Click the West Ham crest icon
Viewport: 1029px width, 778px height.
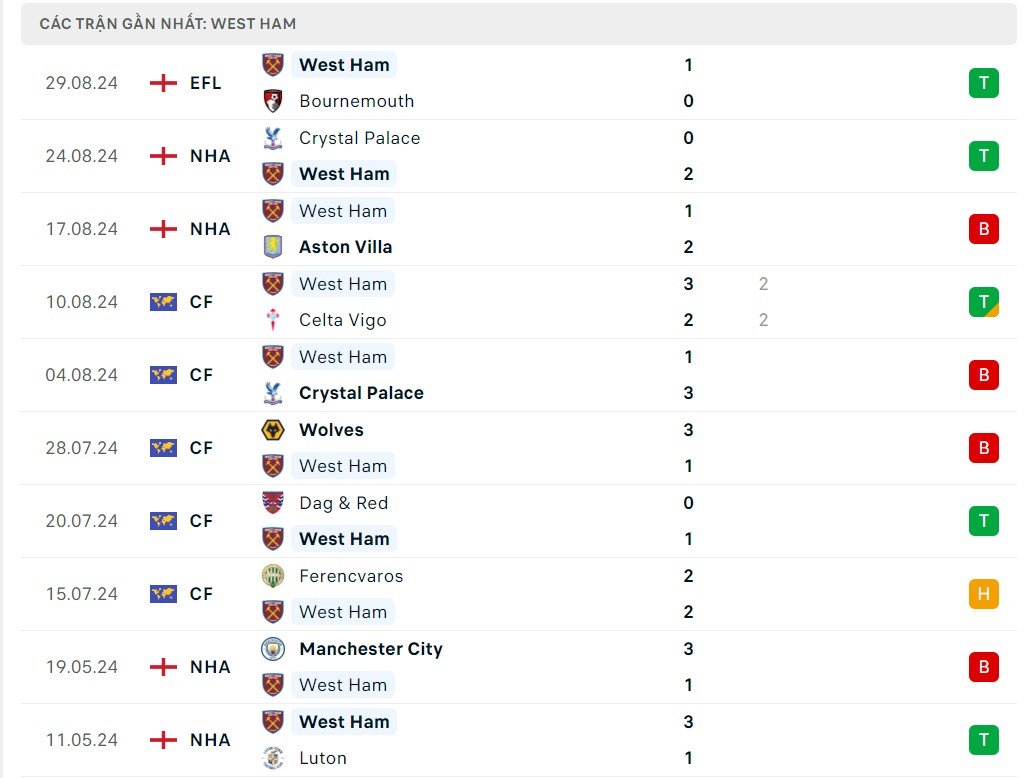click(272, 64)
